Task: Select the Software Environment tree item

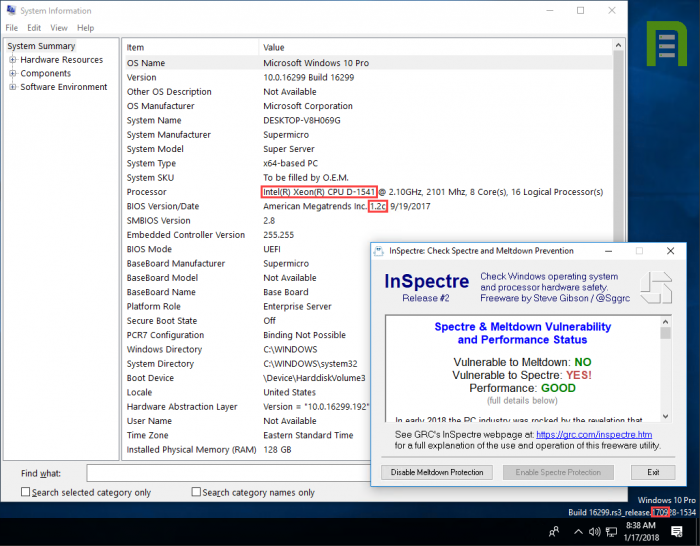Action: coord(64,87)
